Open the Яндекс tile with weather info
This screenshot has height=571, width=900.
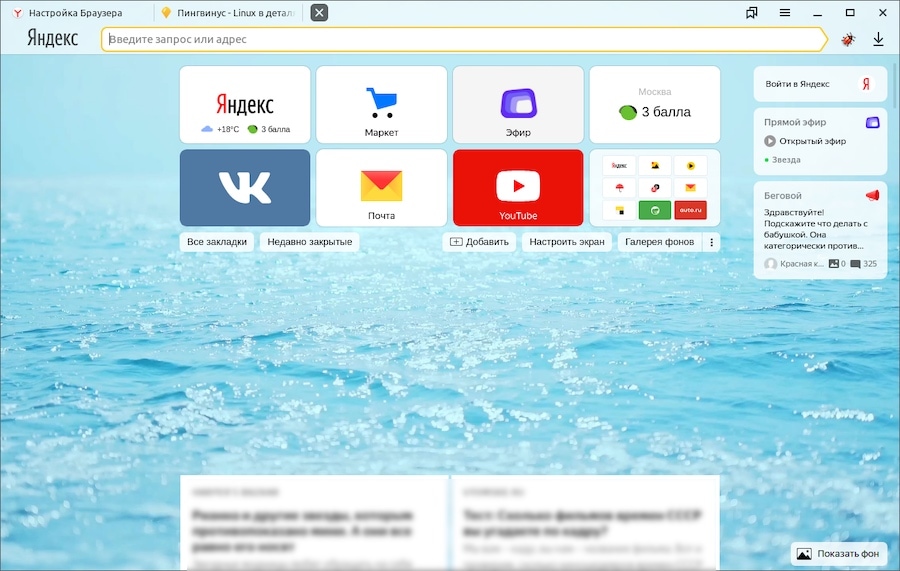click(x=245, y=104)
